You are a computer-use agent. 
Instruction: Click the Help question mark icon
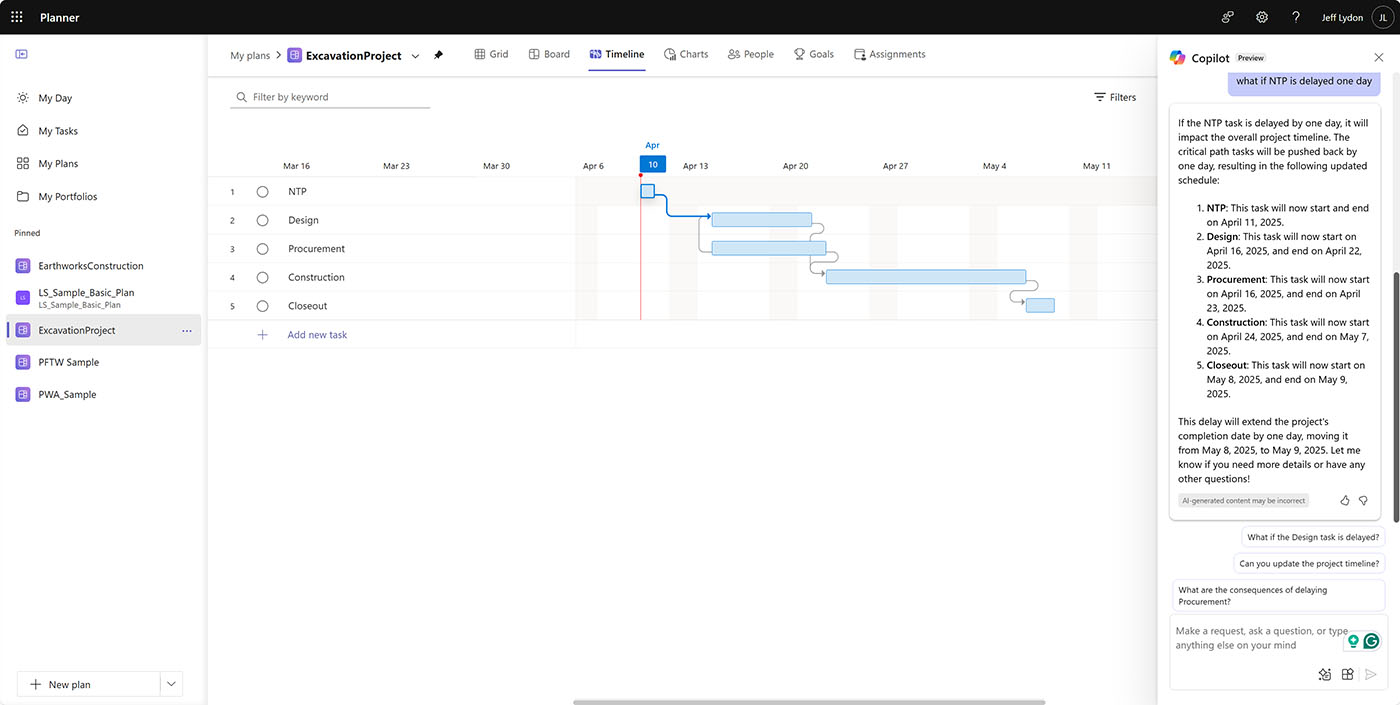[1296, 17]
